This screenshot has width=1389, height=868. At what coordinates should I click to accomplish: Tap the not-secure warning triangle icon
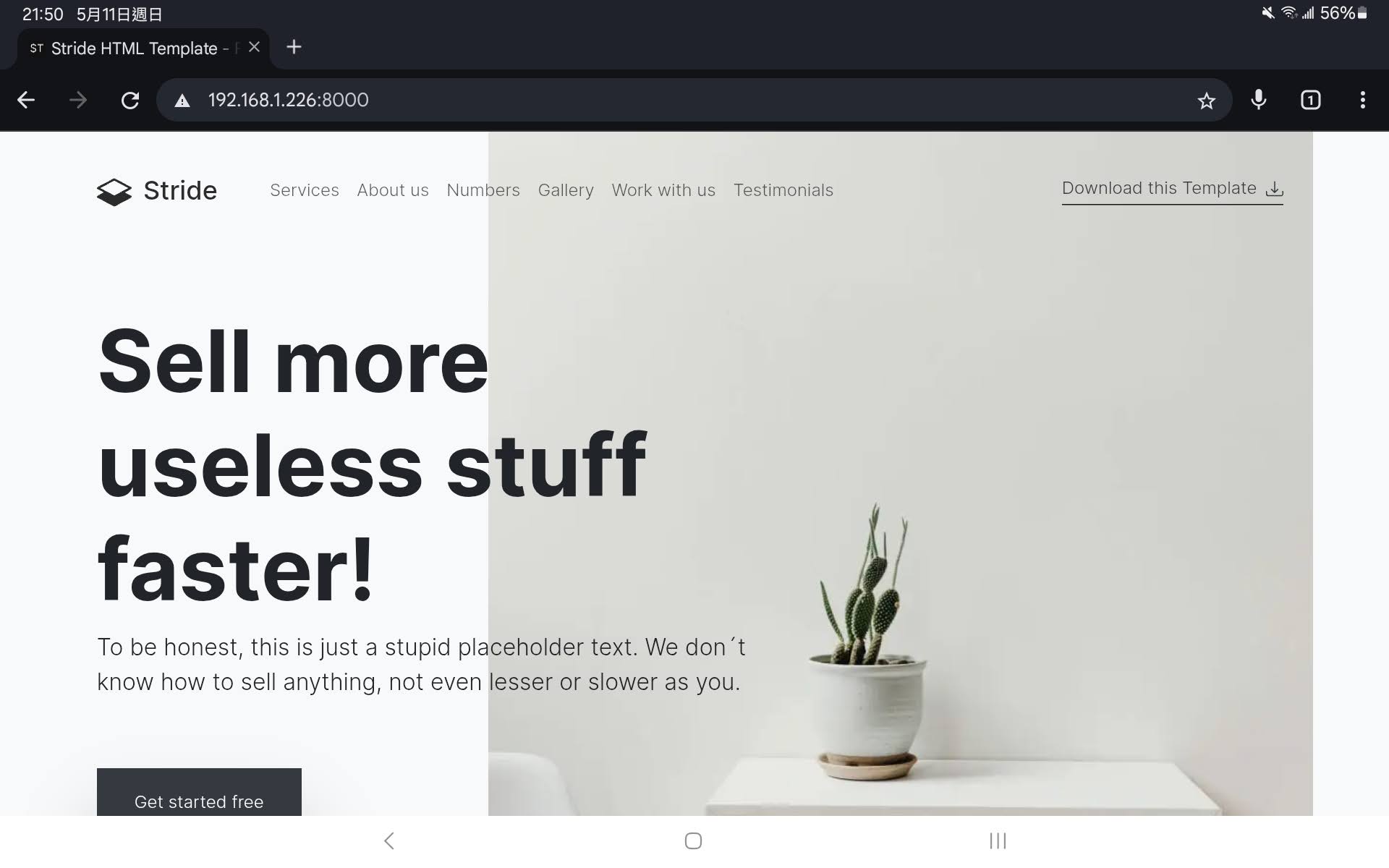182,101
